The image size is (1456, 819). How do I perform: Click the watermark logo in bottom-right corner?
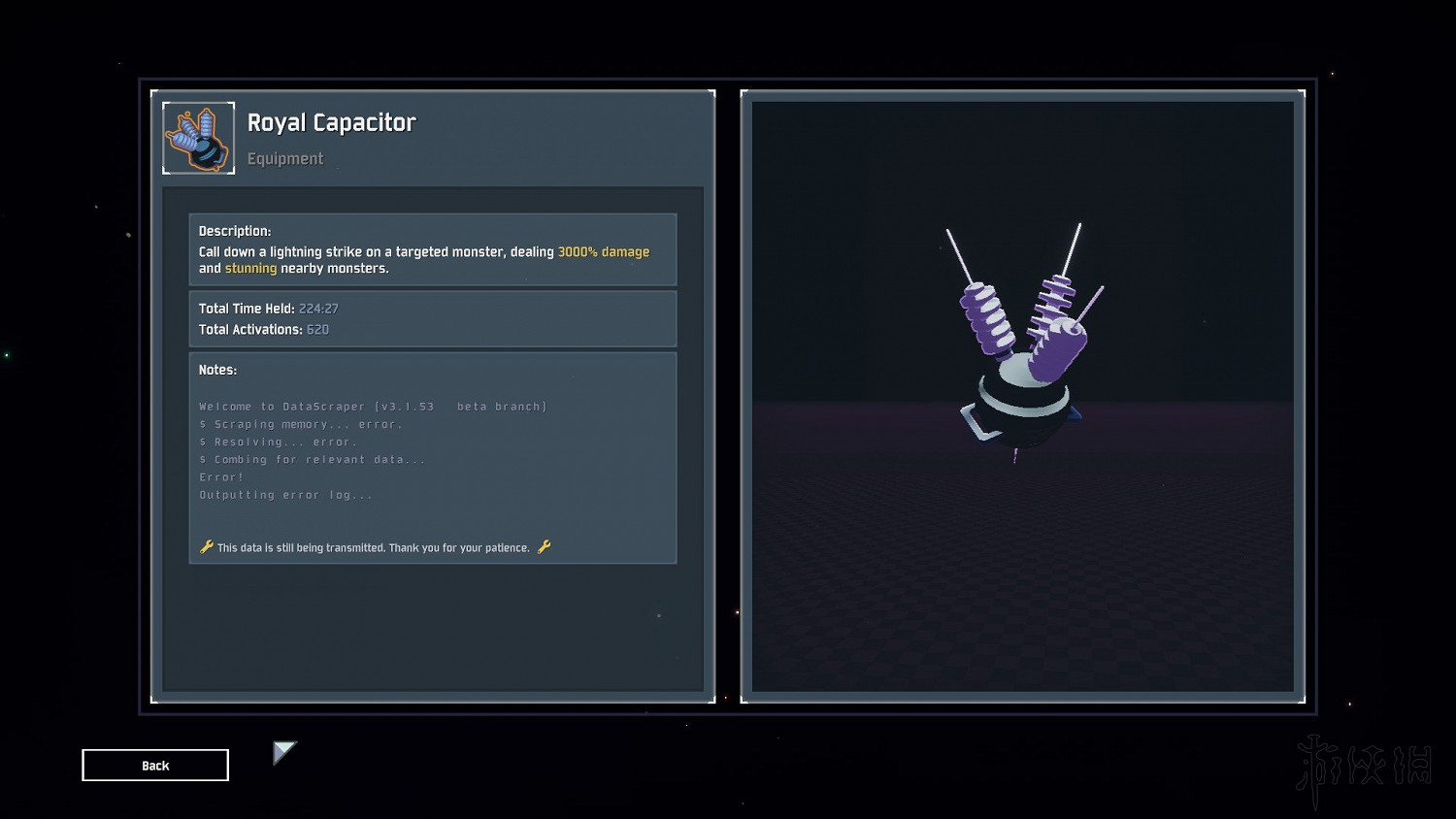(1364, 769)
